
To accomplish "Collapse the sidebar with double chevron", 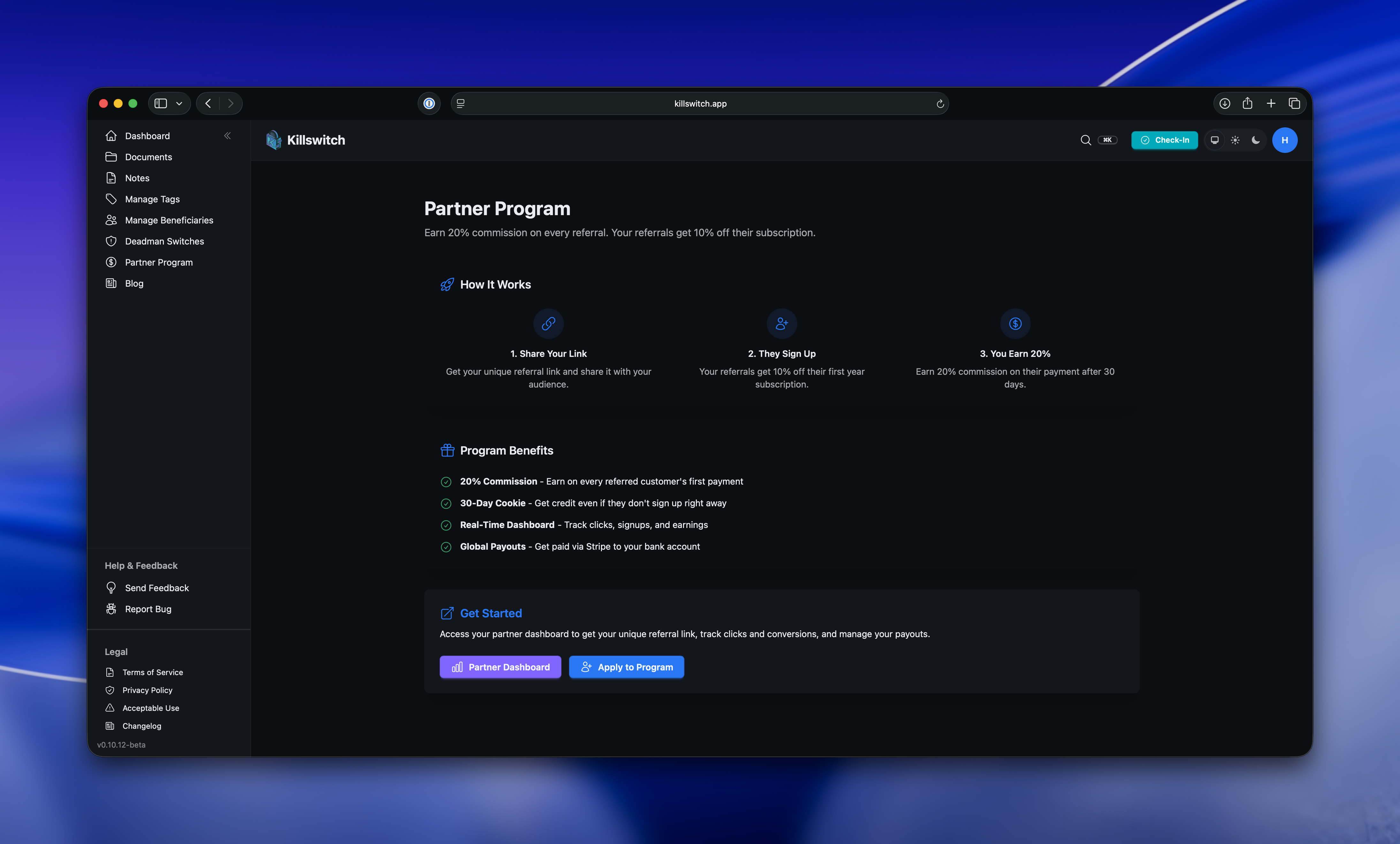I will click(227, 136).
